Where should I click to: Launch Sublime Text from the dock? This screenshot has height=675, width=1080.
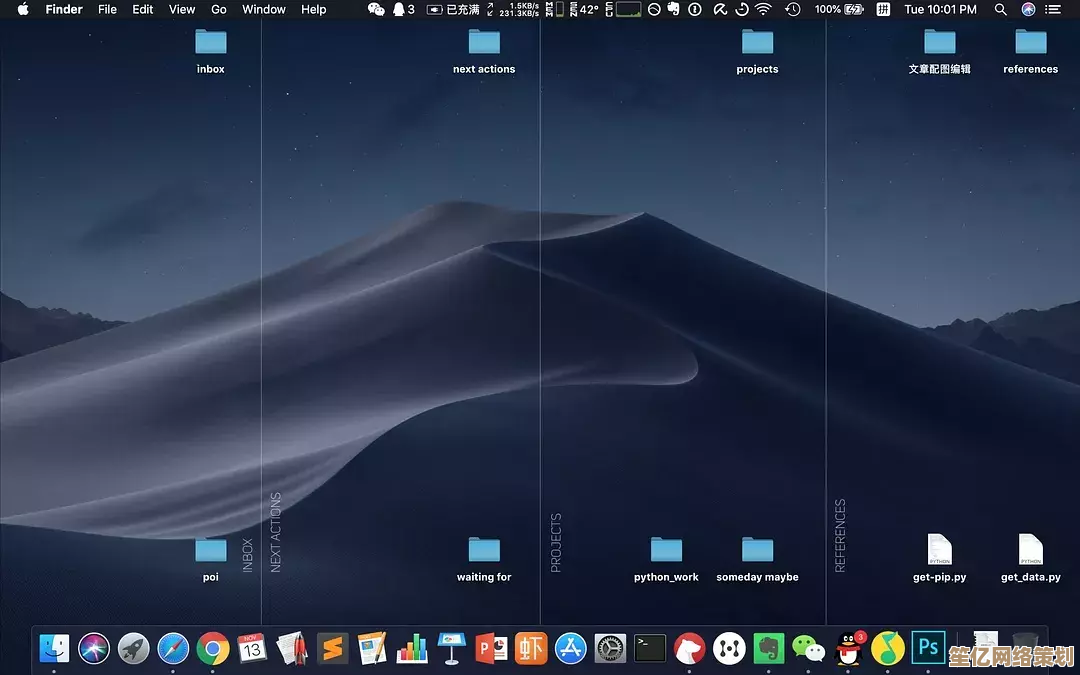pos(332,649)
